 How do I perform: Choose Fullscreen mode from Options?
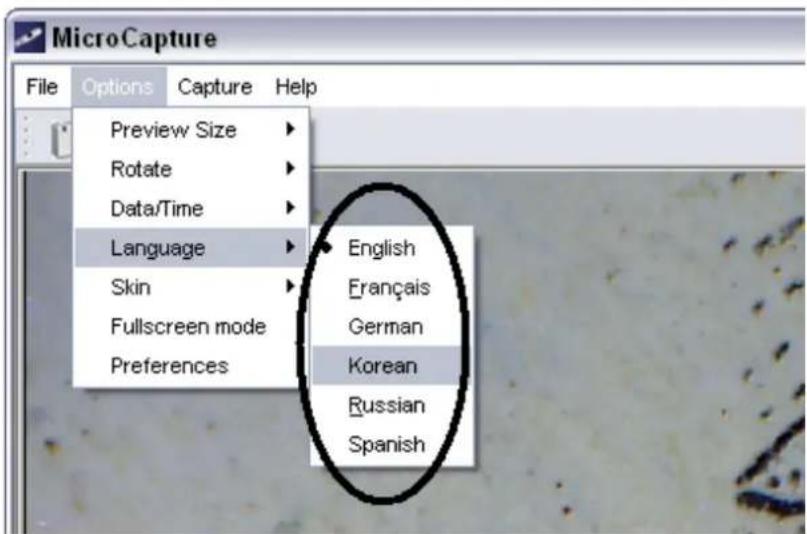[x=191, y=327]
